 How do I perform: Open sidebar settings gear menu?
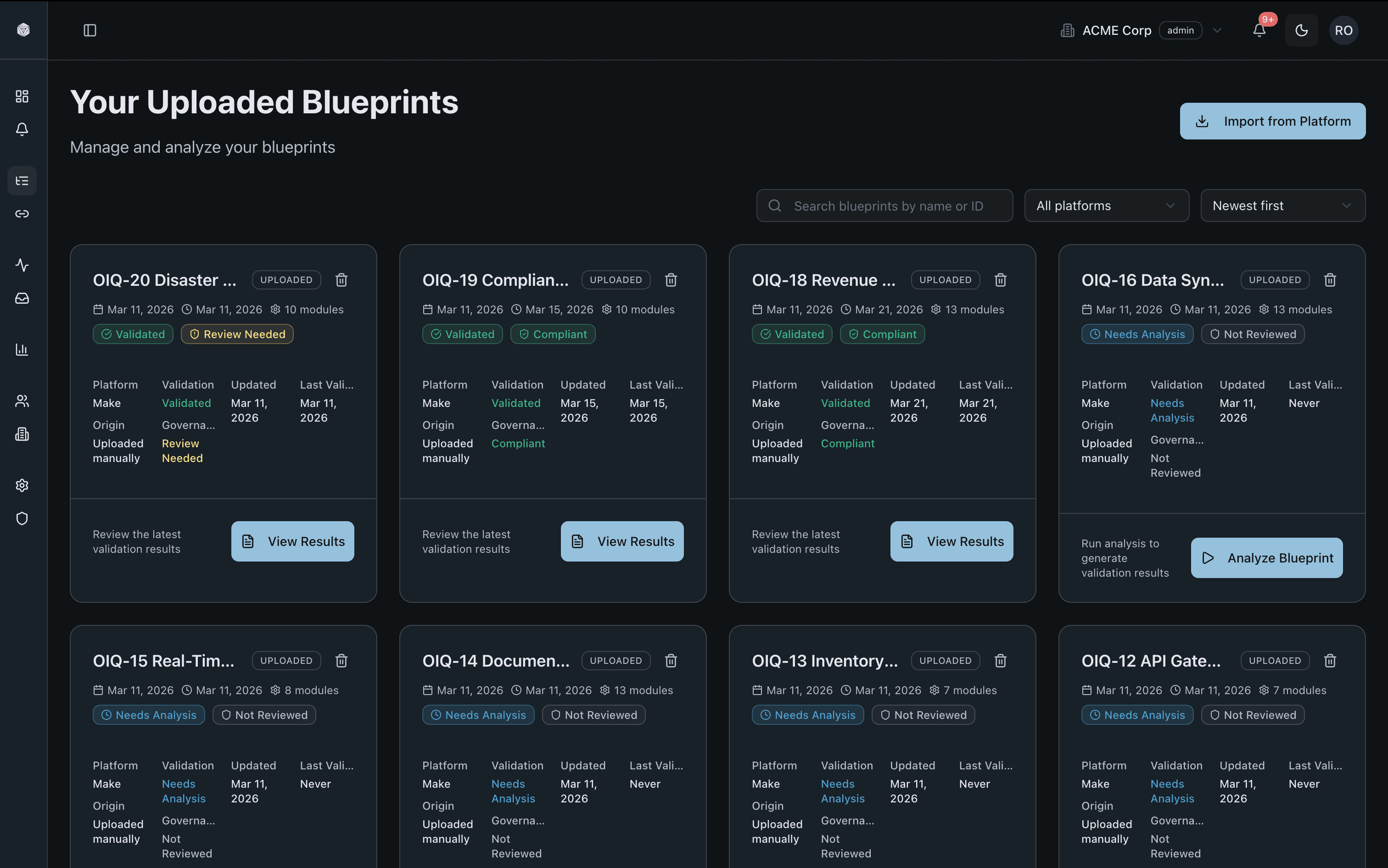22,485
